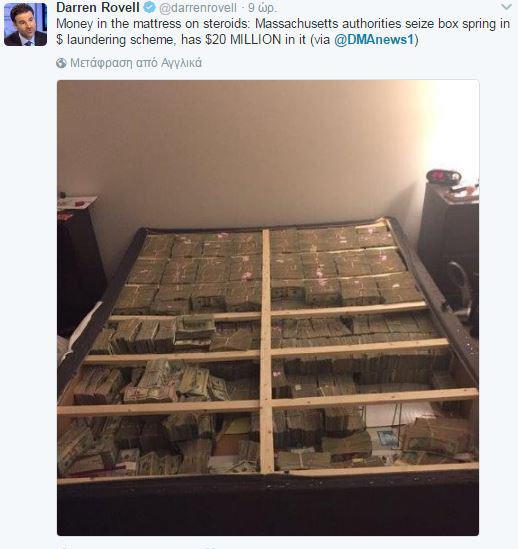Click tweet text line mentioning '$20 MILLION'
The image size is (518, 549).
pos(237,40)
